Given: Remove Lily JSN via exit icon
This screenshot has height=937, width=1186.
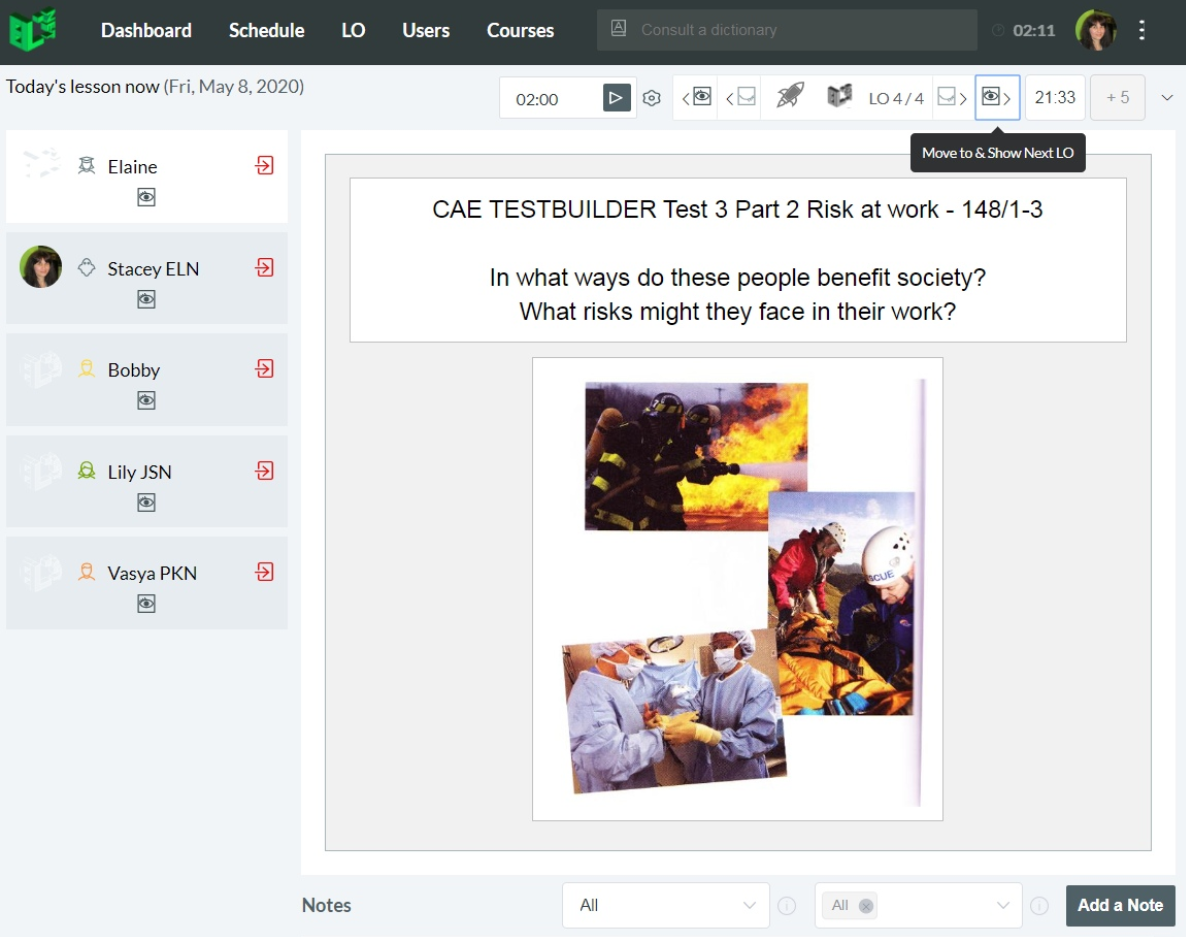Looking at the screenshot, I should [x=265, y=470].
